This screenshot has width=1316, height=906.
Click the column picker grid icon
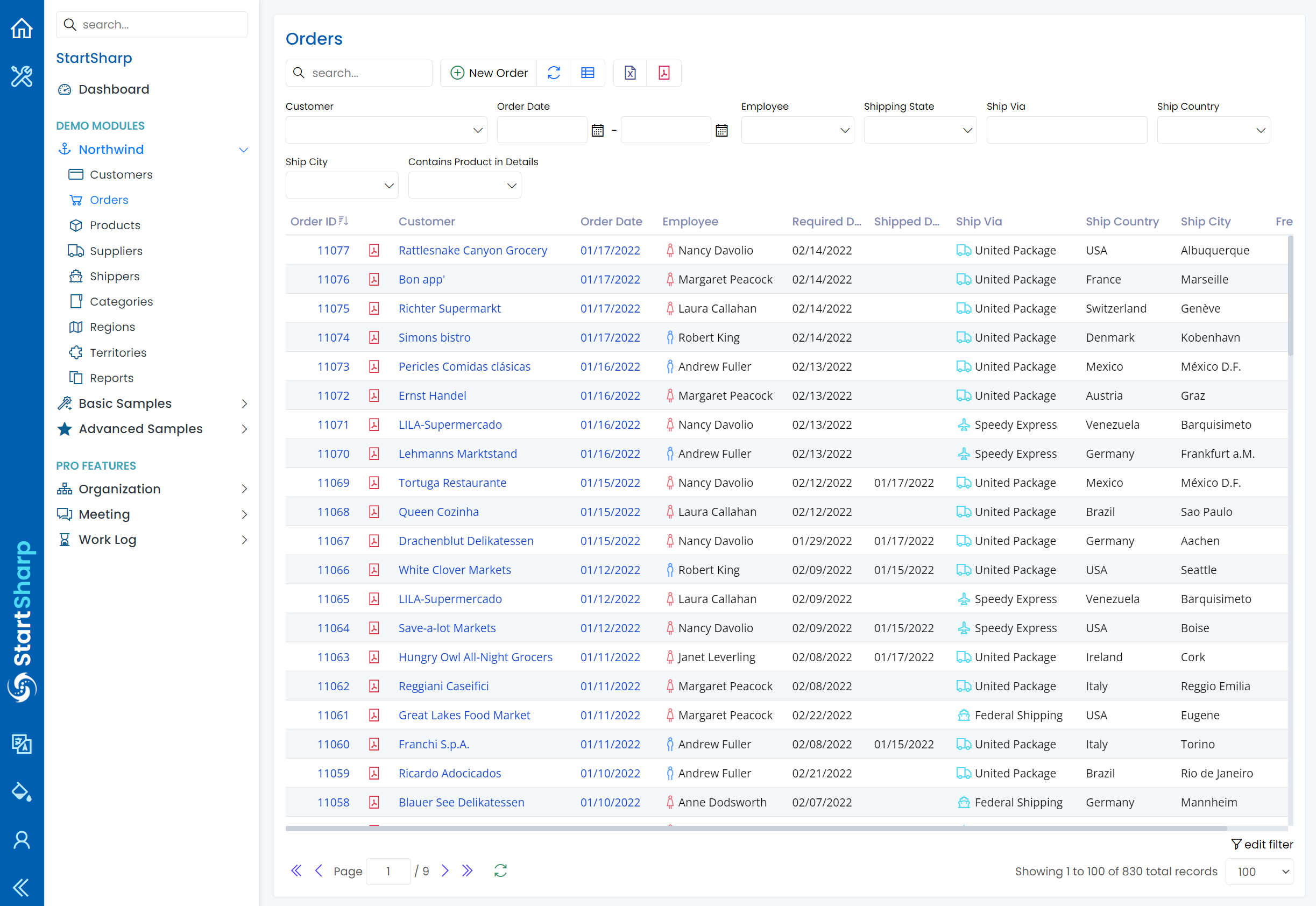coord(588,73)
